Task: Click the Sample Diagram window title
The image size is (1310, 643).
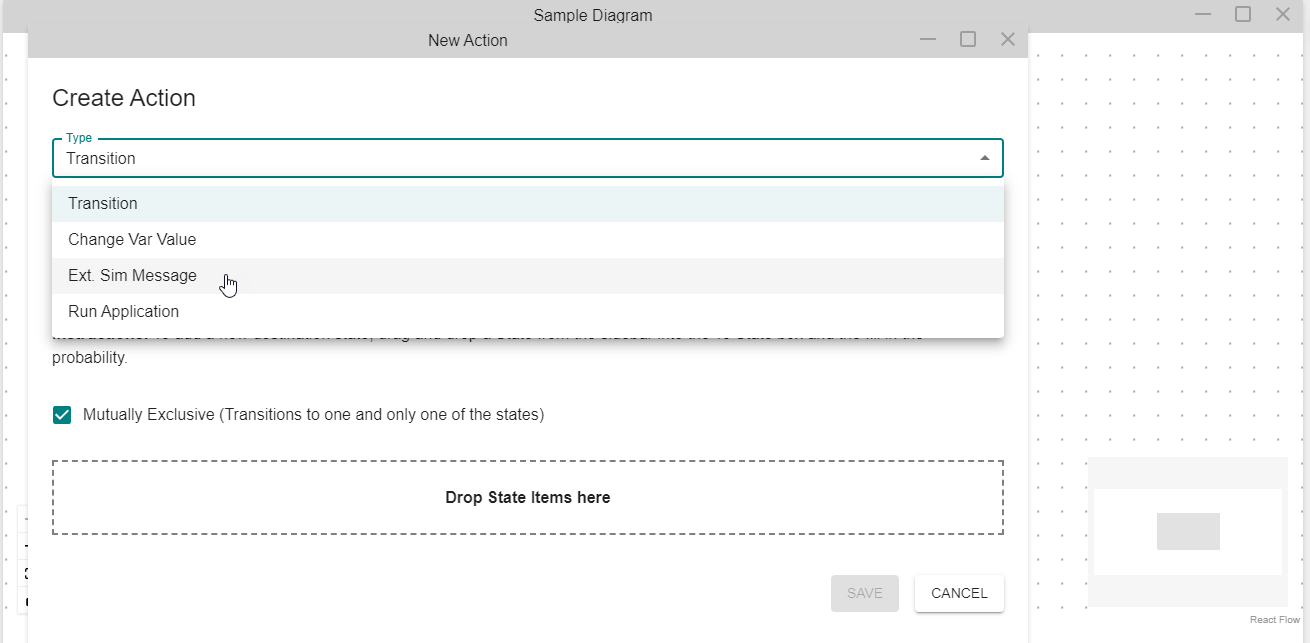Action: (x=593, y=15)
